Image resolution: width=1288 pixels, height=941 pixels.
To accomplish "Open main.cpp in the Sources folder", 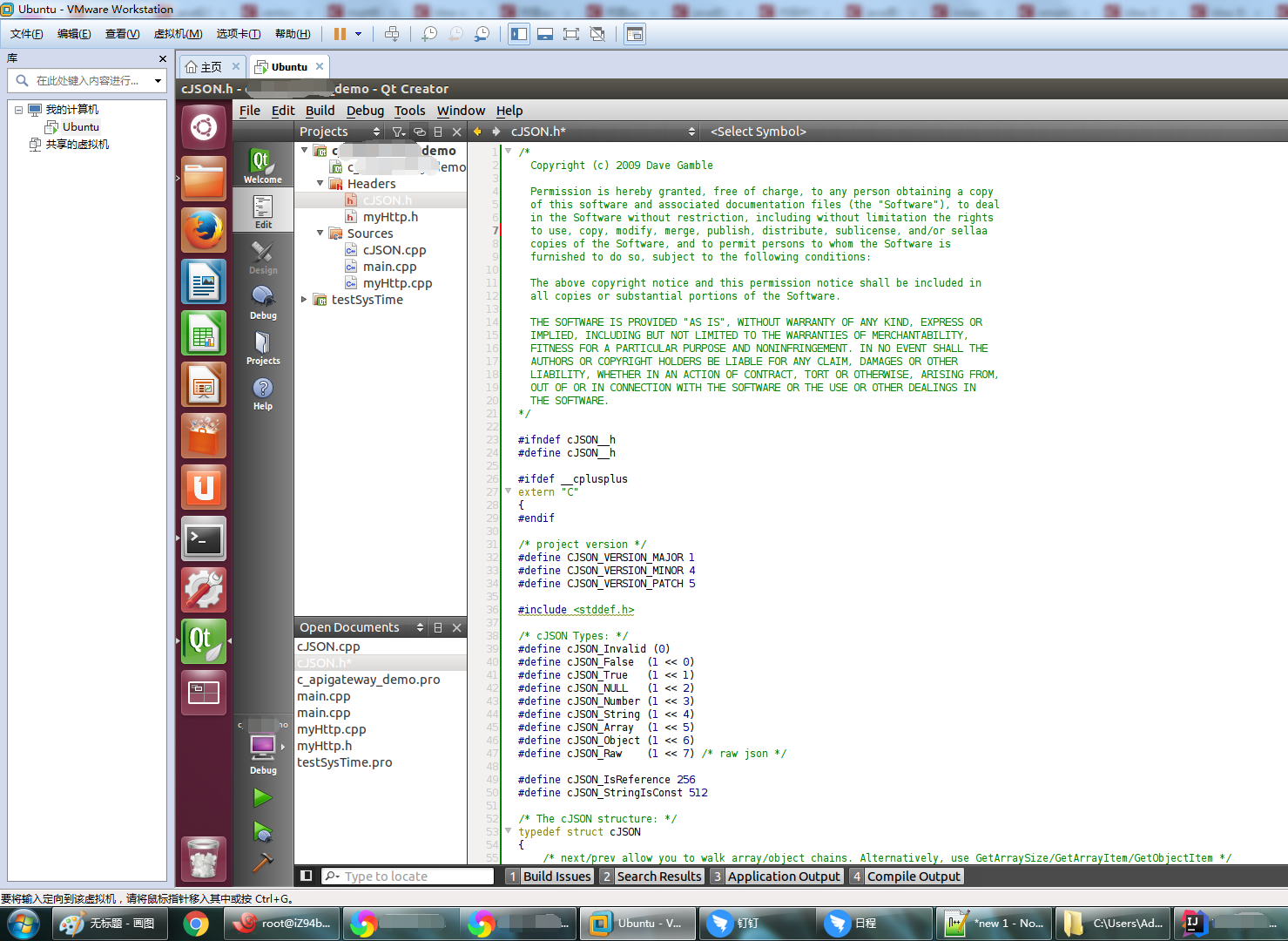I will pos(389,267).
